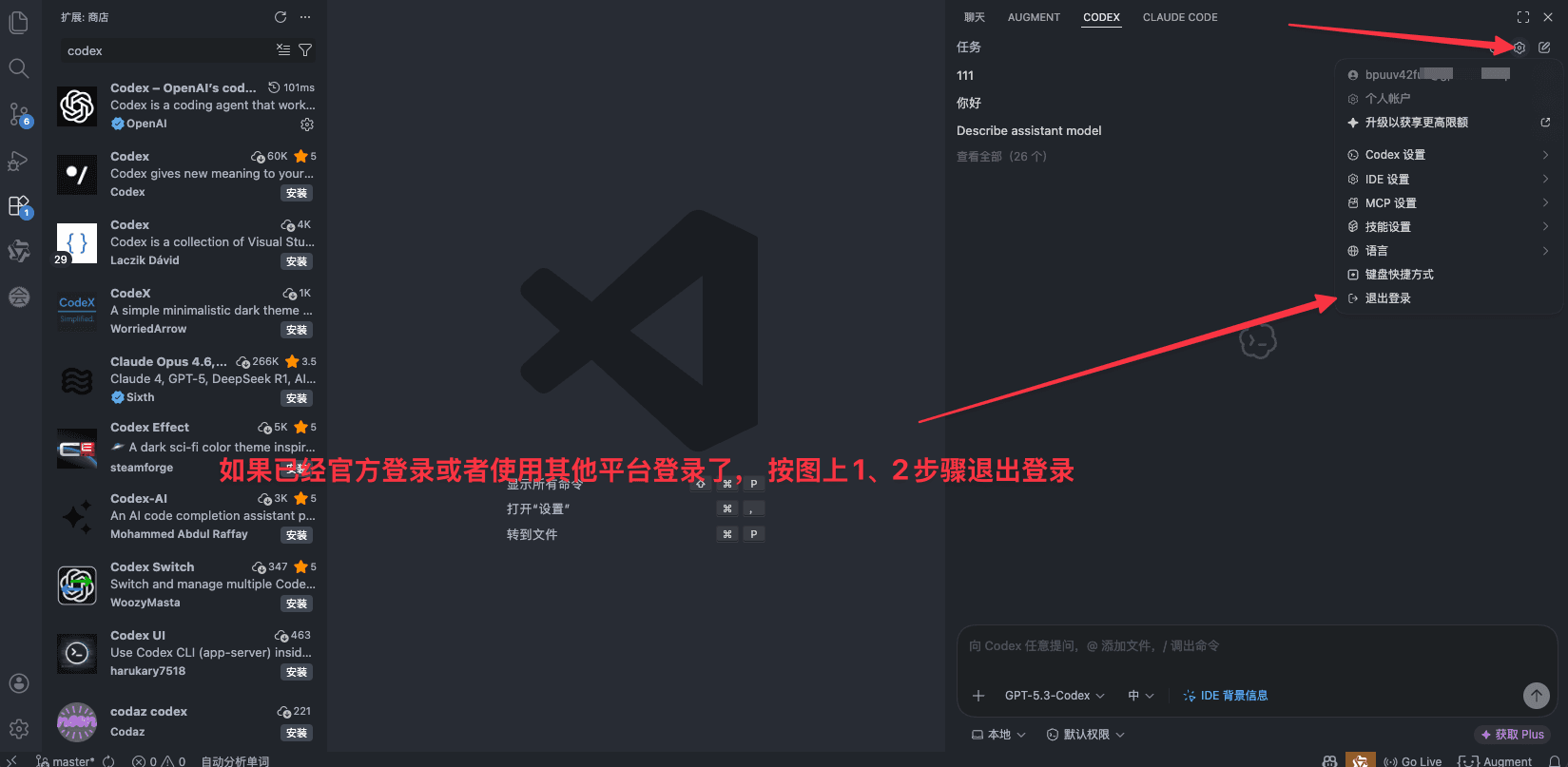
Task: Focus the Codex prompt input box
Action: (1255, 646)
